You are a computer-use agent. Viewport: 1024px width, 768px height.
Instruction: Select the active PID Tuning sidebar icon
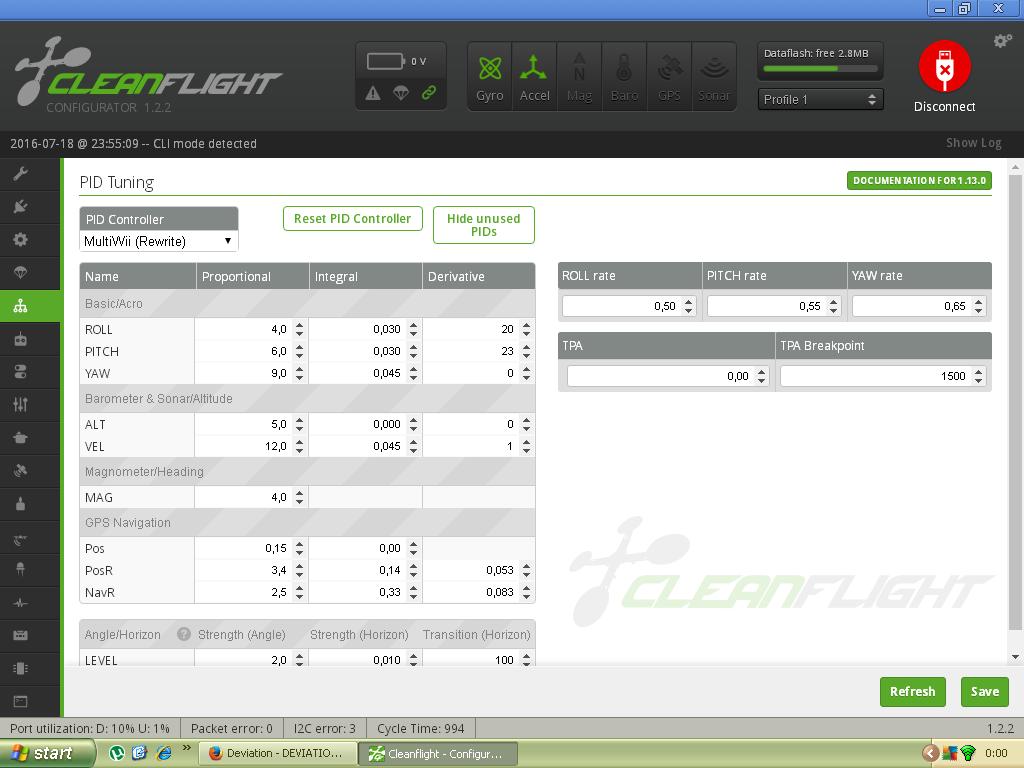[20, 306]
